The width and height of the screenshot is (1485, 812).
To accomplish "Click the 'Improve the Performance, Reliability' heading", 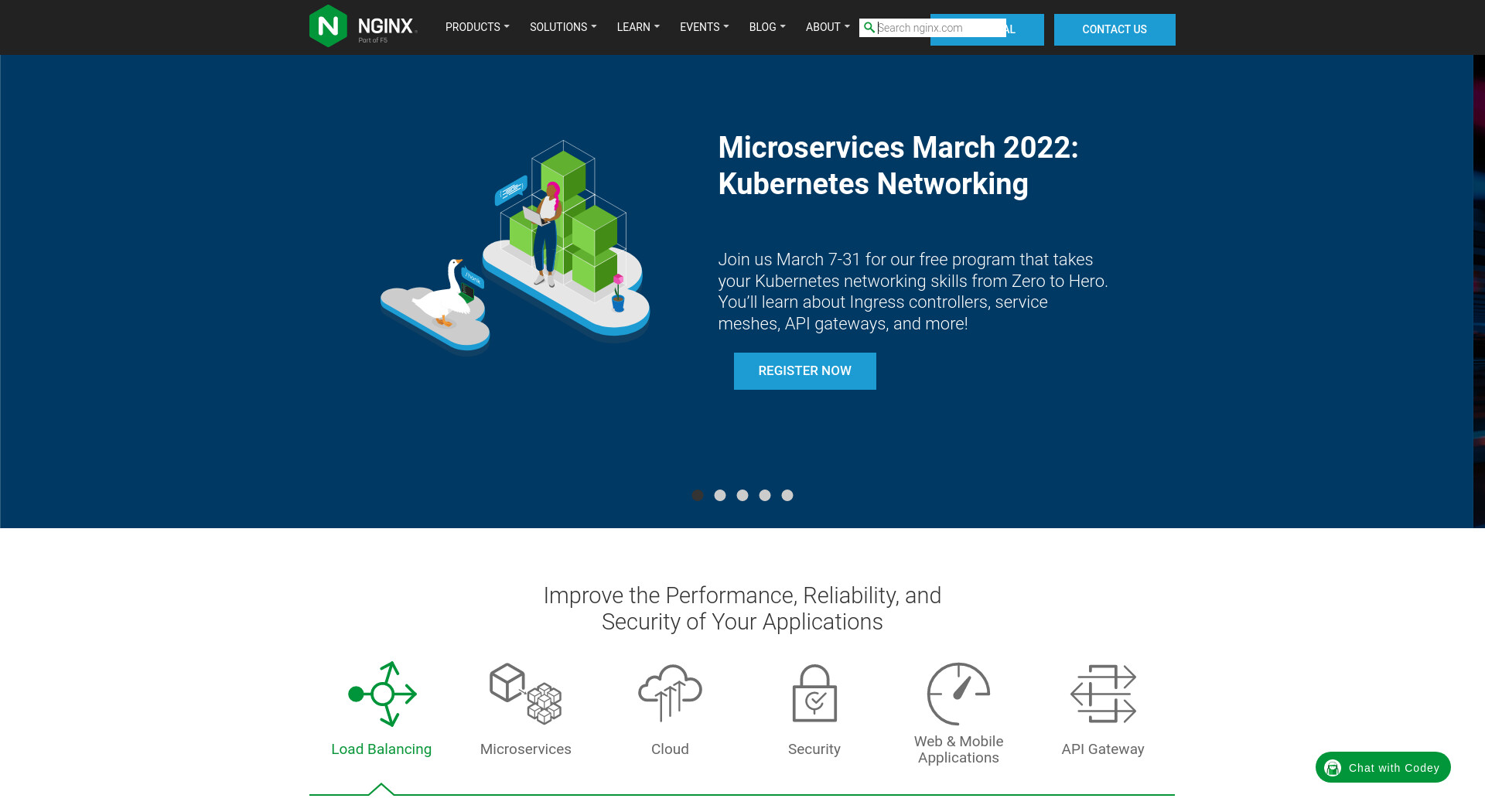I will tap(742, 609).
